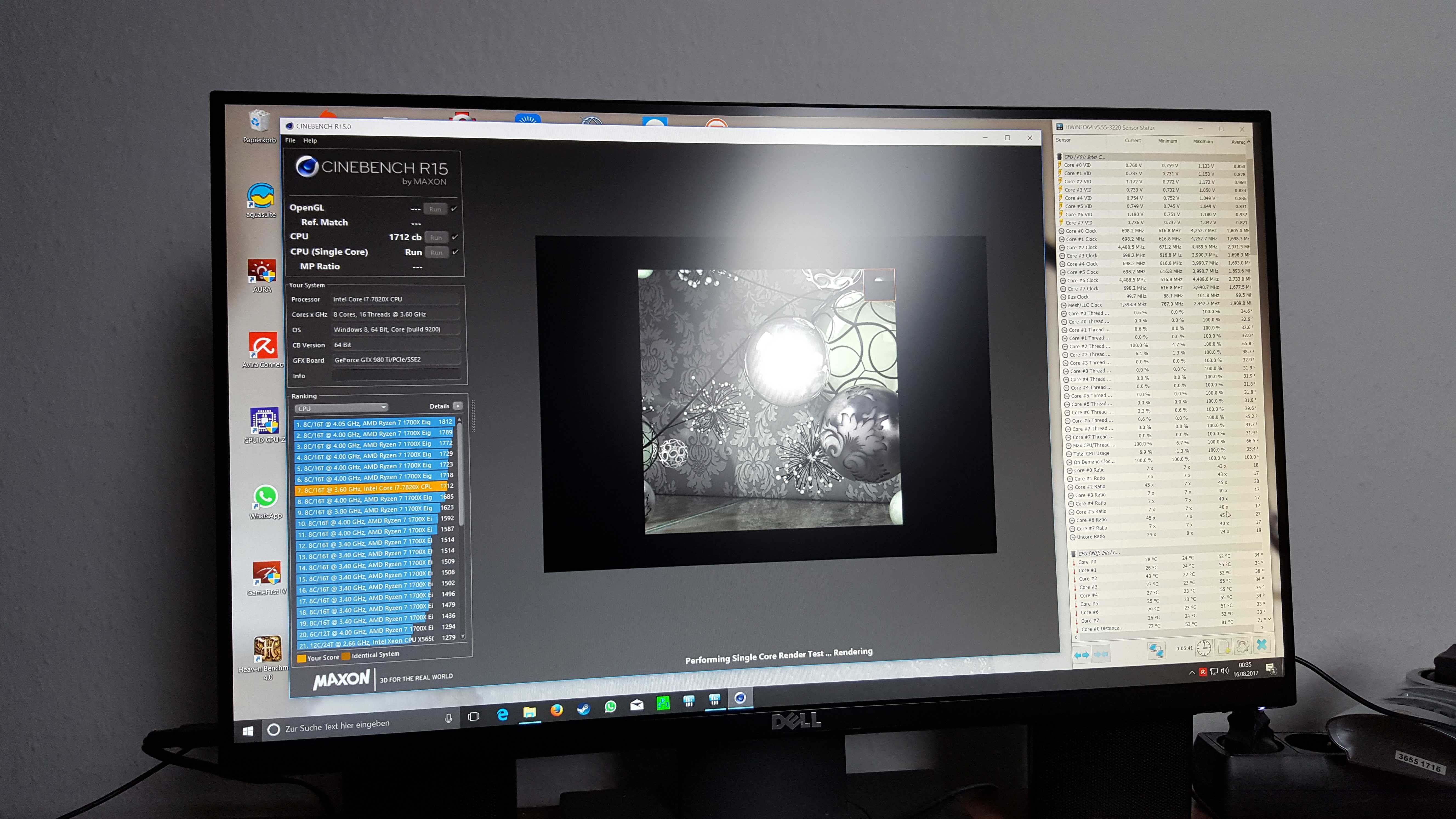The image size is (1456, 819).
Task: Toggle the CPU (Single Core) checkbox
Action: pyautogui.click(x=455, y=252)
